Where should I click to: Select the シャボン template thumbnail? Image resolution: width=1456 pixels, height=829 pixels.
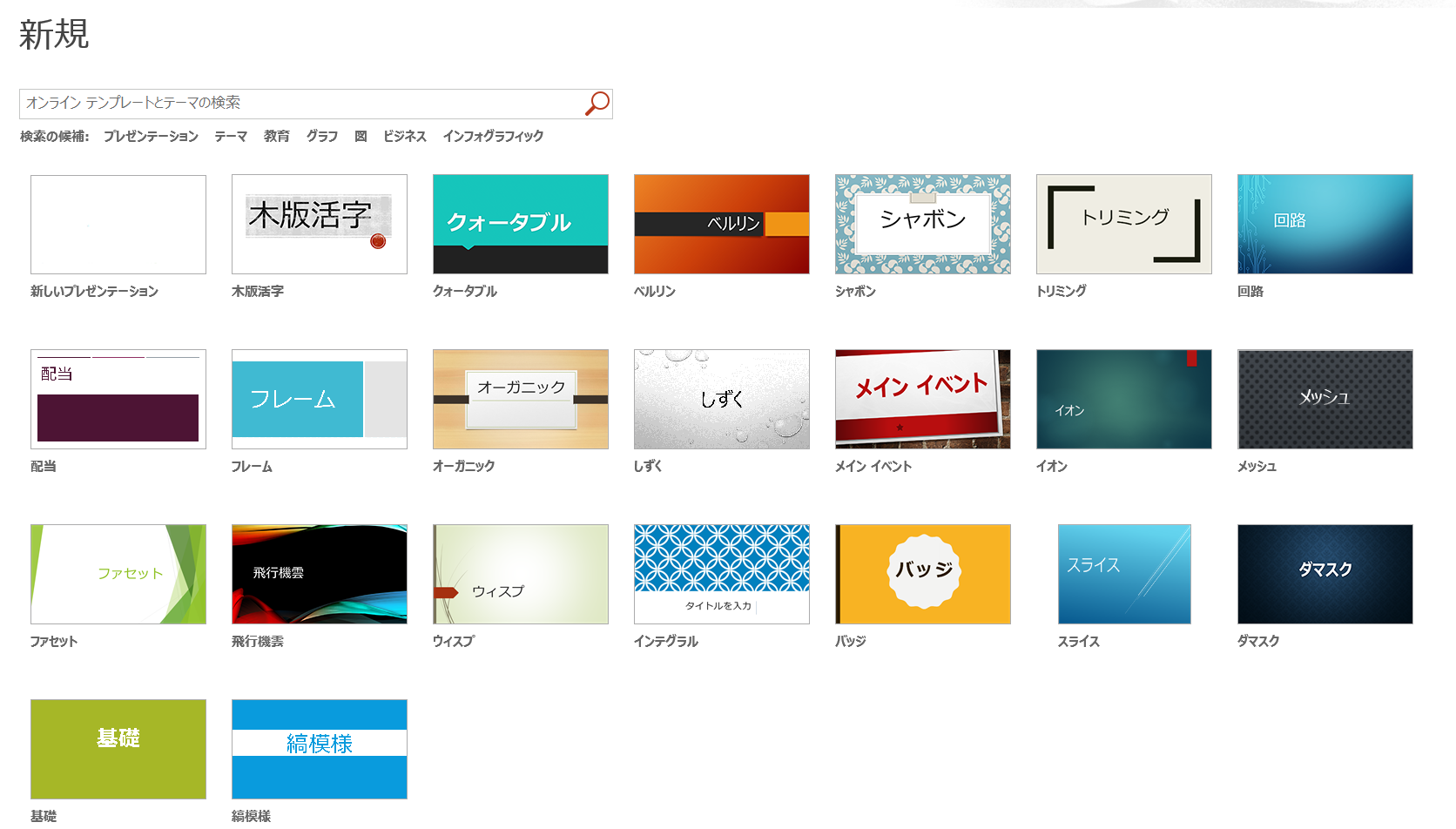coord(923,225)
